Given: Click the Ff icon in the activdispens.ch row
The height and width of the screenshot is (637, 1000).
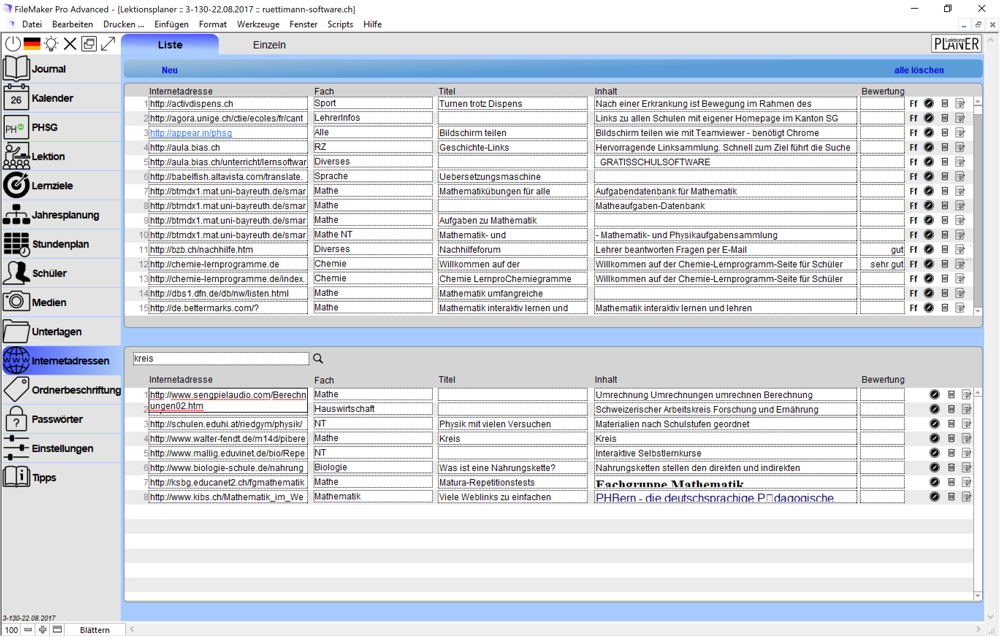Looking at the screenshot, I should [913, 103].
